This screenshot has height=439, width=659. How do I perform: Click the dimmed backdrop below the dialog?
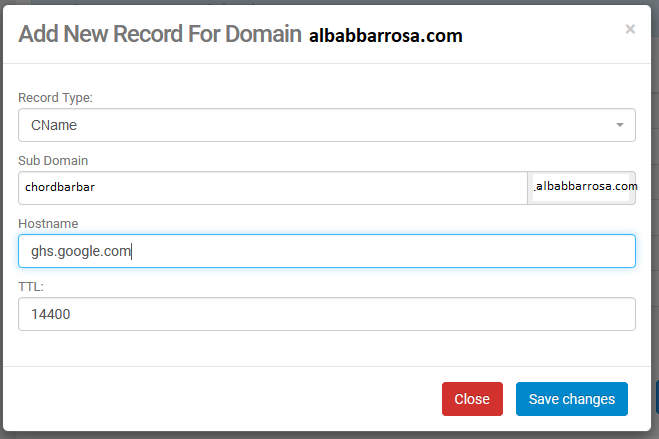pos(328,435)
